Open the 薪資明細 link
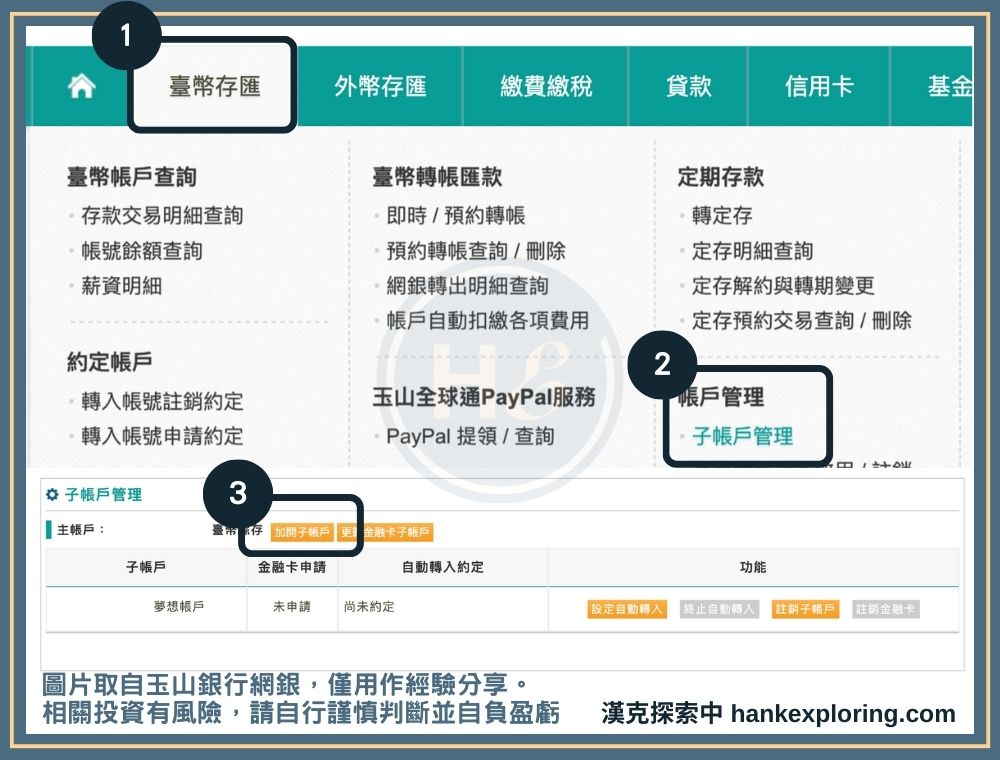1000x760 pixels. coord(121,286)
